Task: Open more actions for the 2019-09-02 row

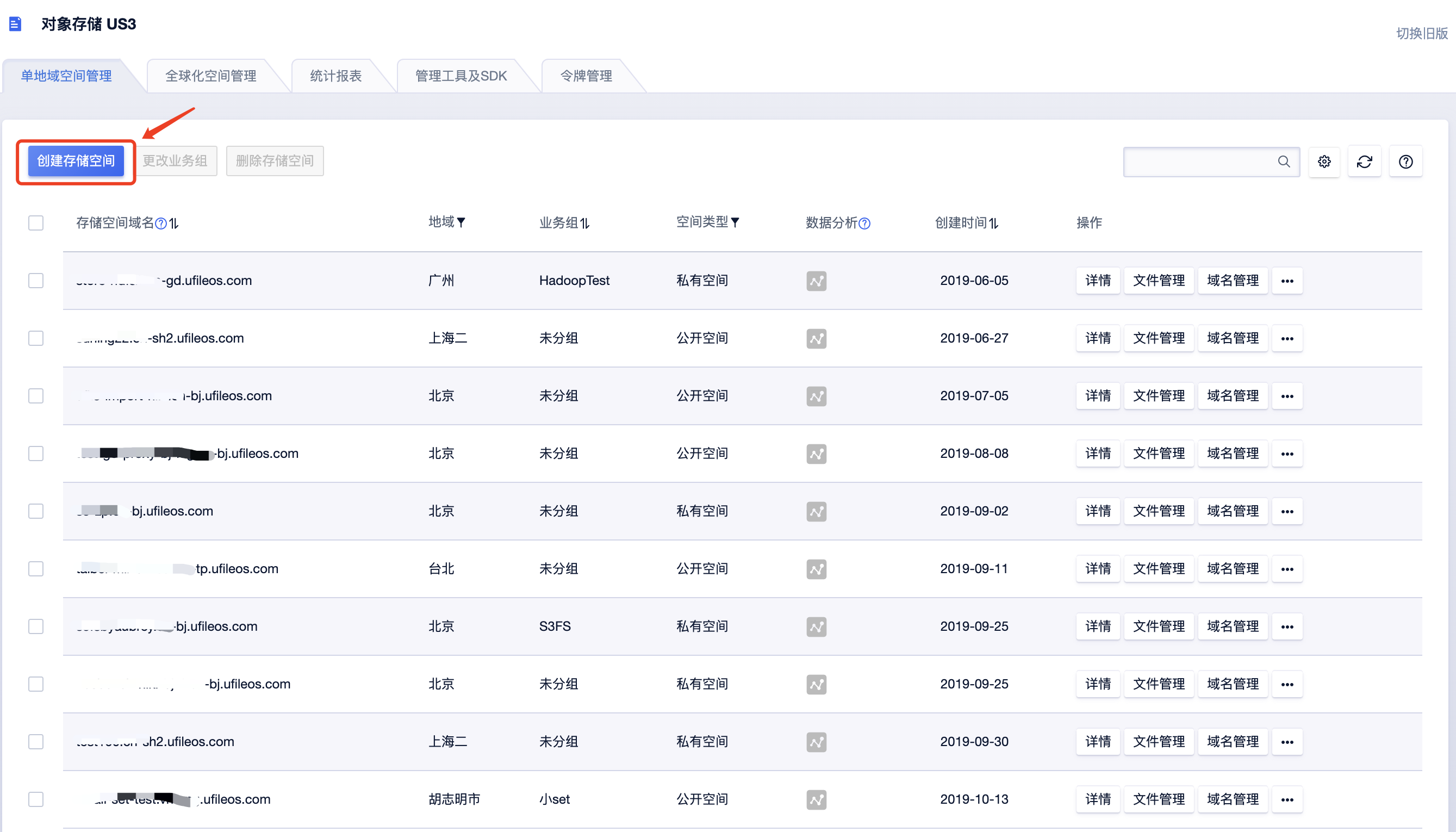Action: (1286, 511)
